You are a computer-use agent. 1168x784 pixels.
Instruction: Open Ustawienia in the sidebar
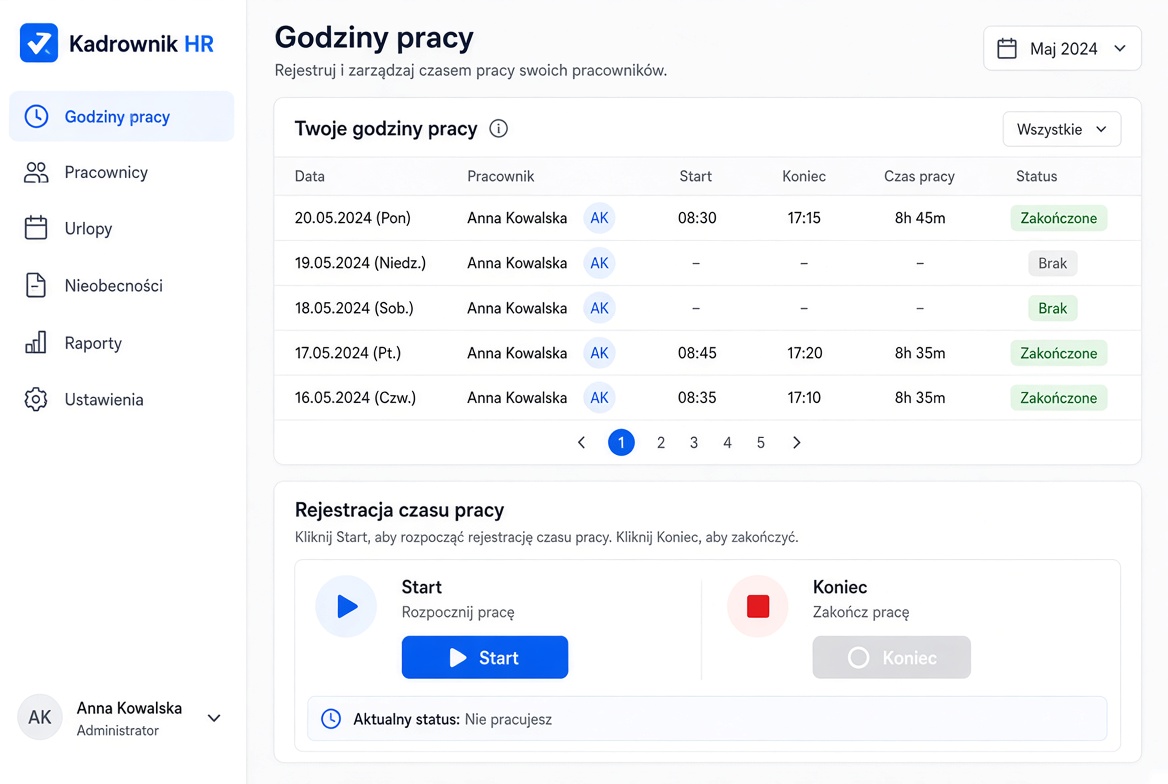pos(121,399)
